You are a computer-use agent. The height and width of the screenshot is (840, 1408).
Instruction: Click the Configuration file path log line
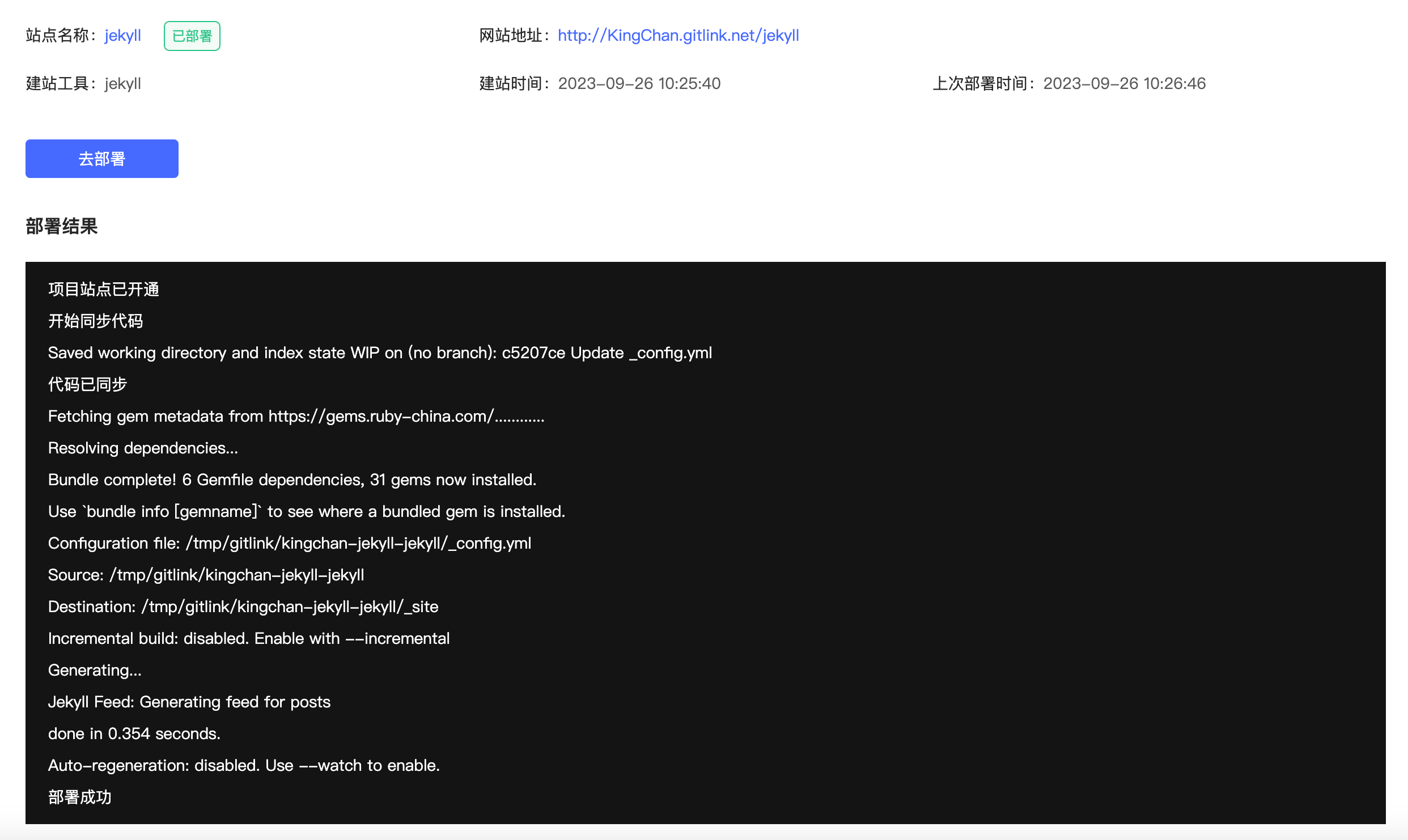pos(290,544)
